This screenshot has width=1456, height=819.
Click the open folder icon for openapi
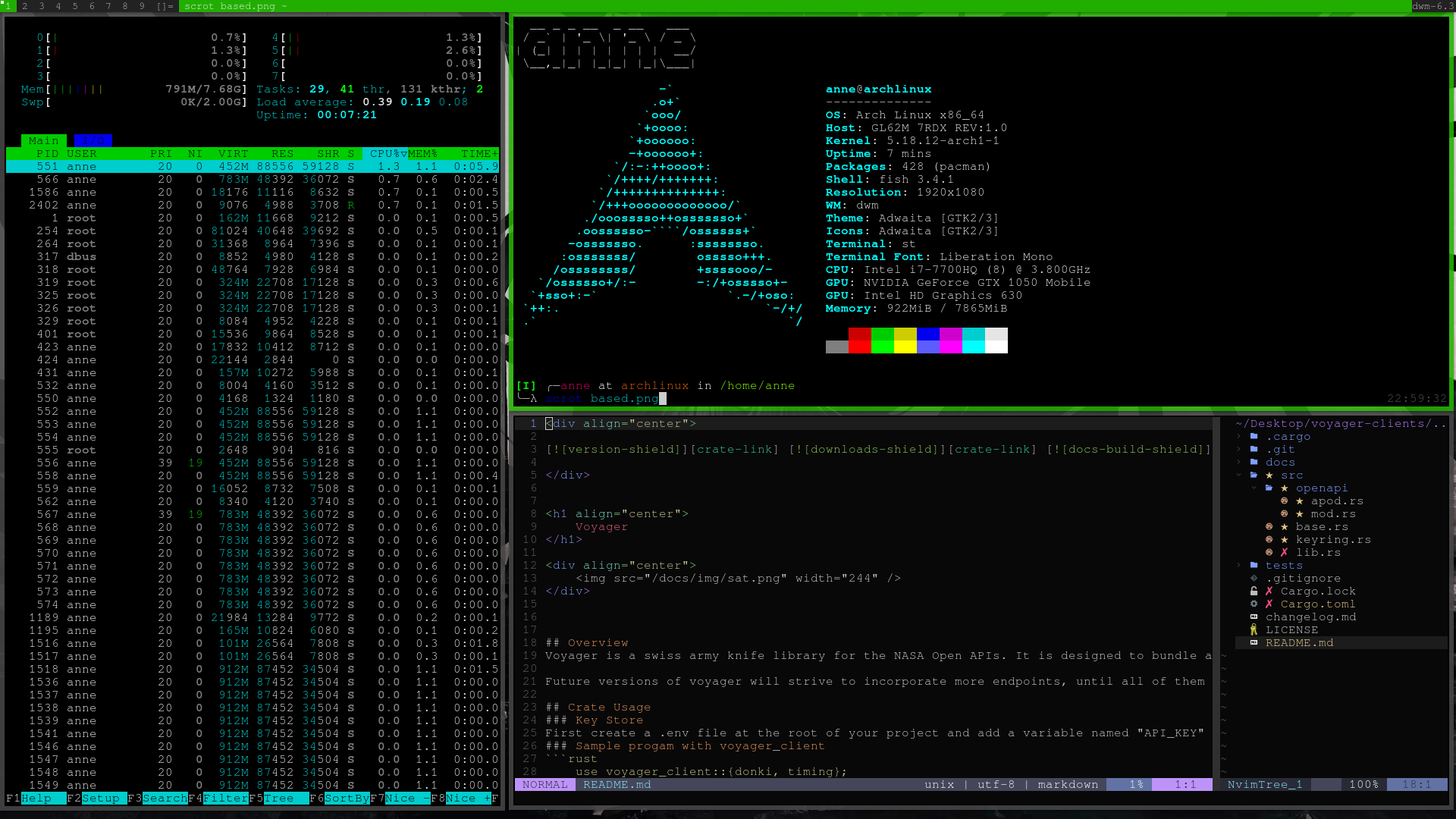(1269, 488)
